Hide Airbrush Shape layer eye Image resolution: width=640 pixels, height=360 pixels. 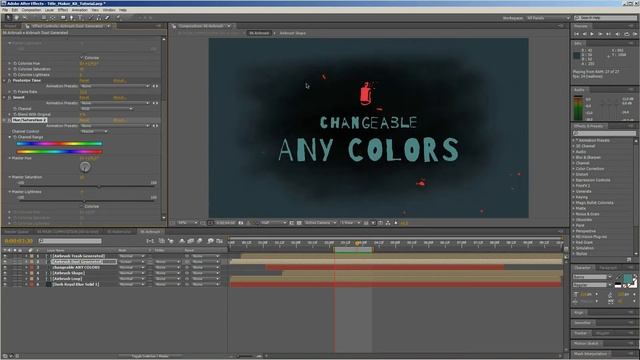[x=5, y=273]
